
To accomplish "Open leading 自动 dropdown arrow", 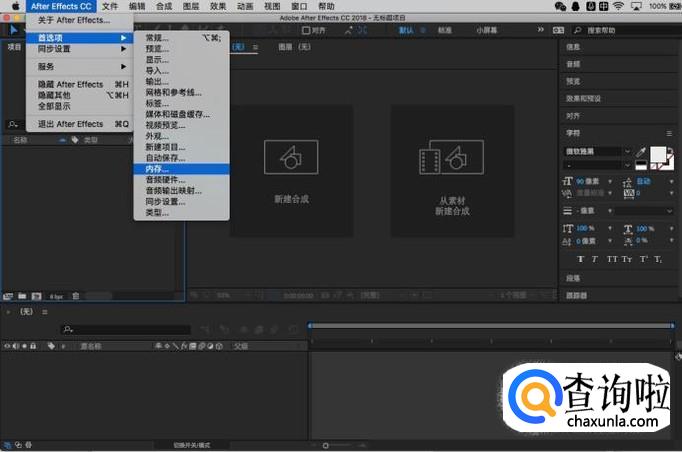I will tap(671, 181).
